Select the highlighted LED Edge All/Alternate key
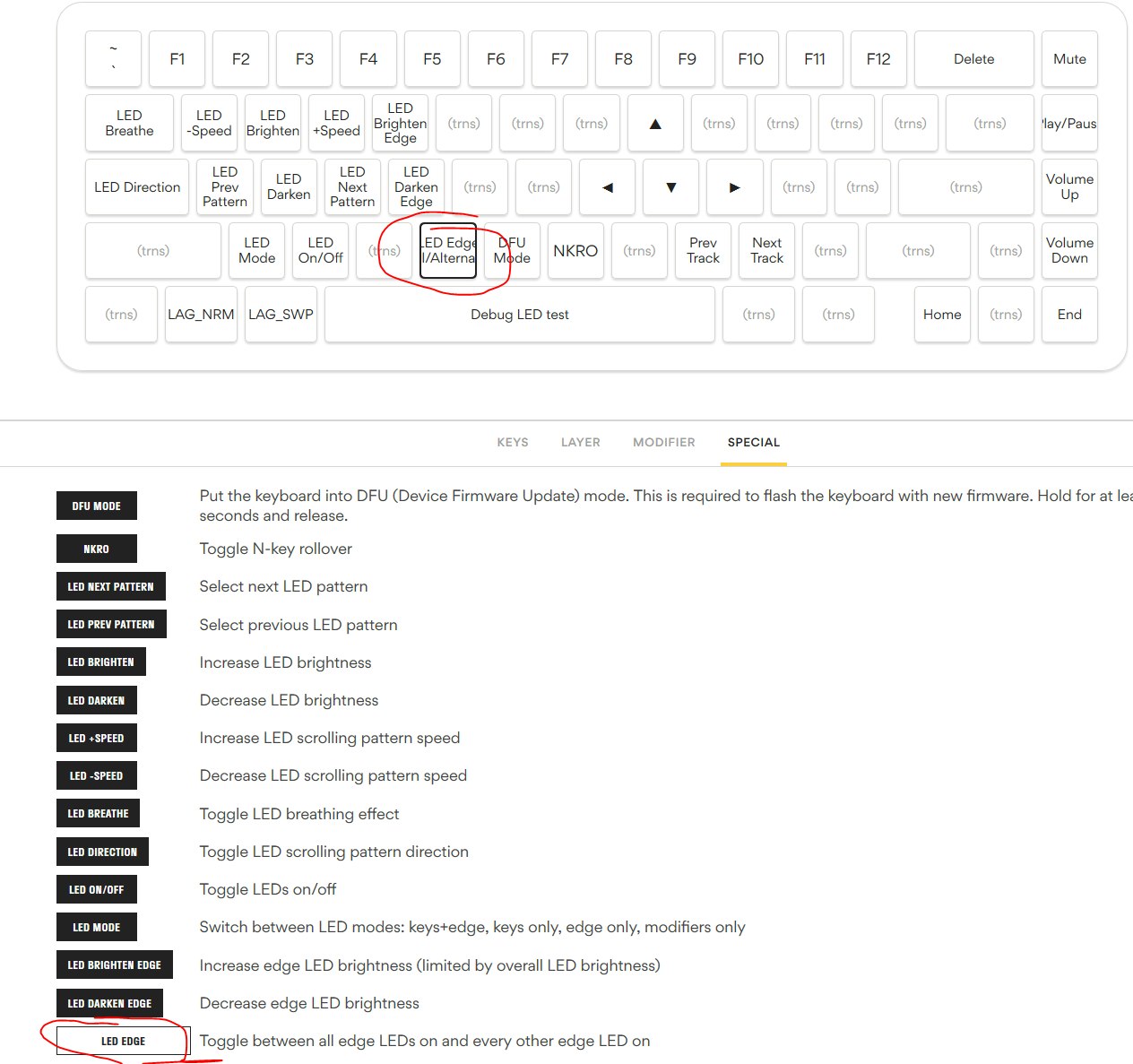The height and width of the screenshot is (1064, 1133). [448, 251]
